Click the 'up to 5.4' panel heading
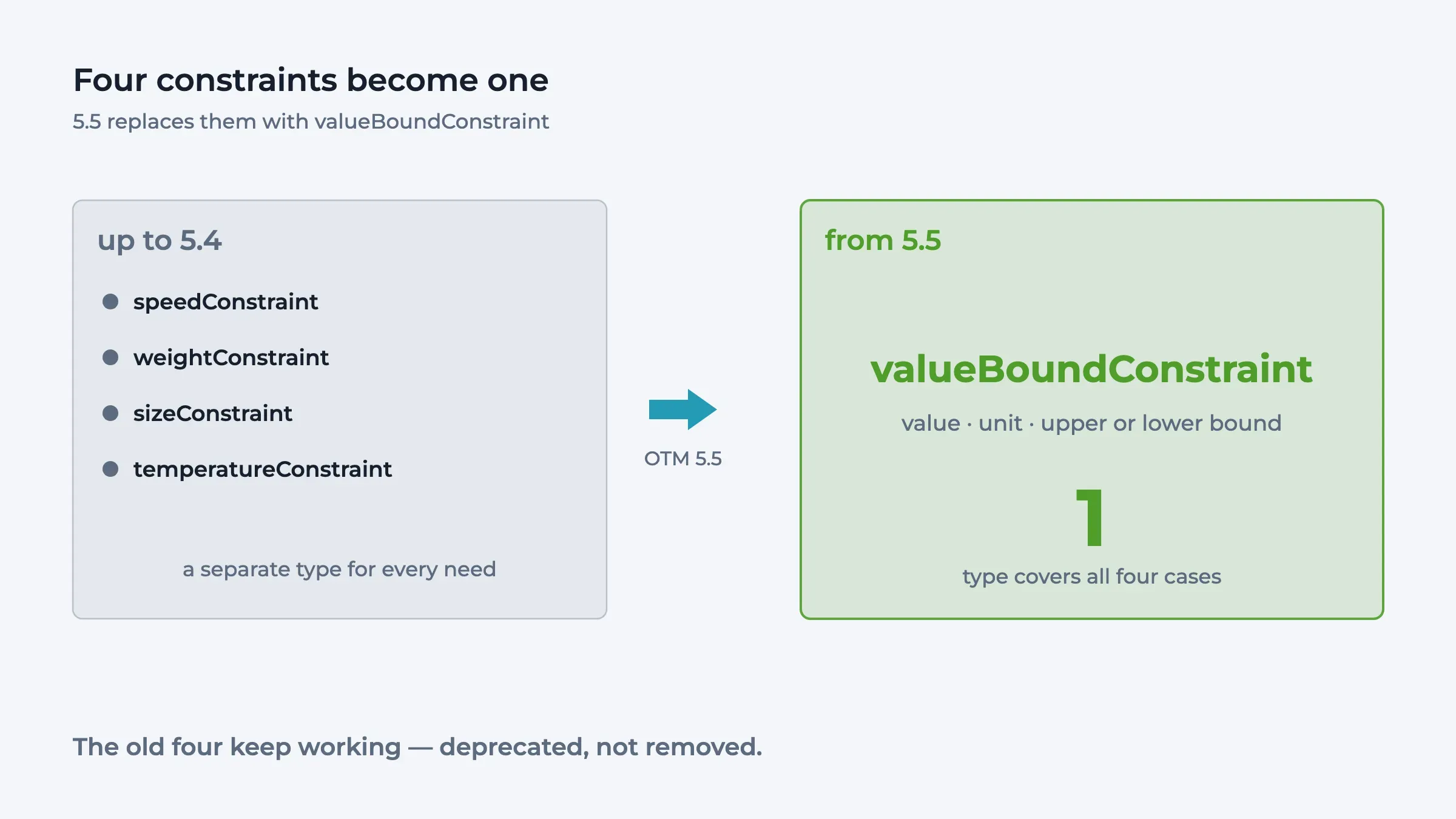Viewport: 1456px width, 819px height. 160,241
